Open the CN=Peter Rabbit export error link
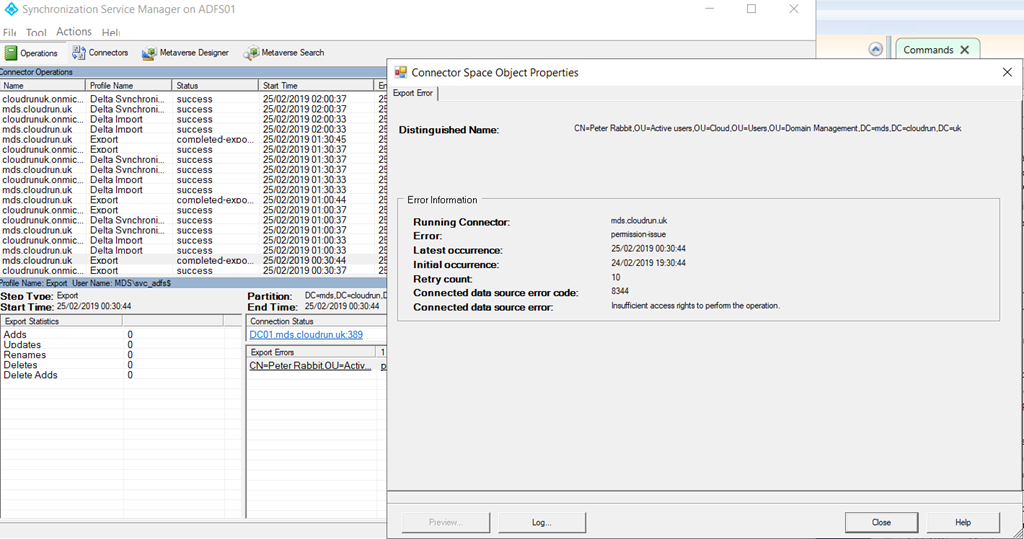This screenshot has width=1024, height=539. 310,367
